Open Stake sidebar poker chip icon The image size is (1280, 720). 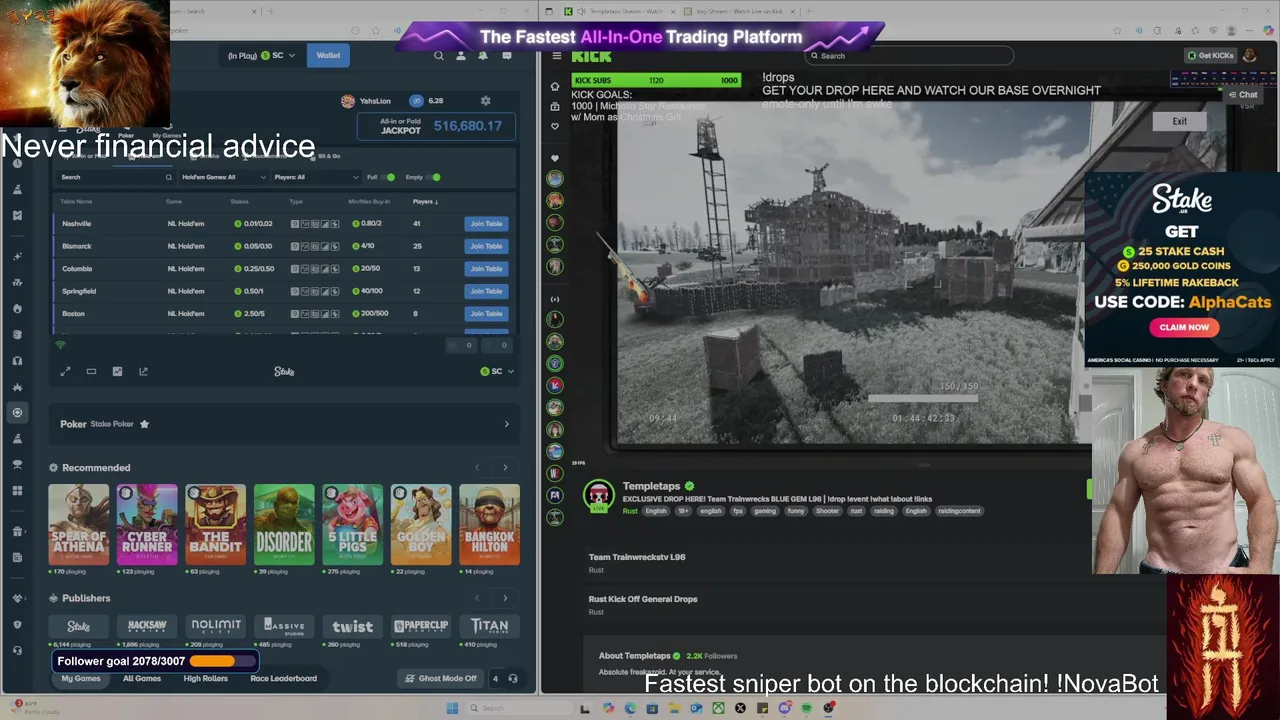(17, 412)
